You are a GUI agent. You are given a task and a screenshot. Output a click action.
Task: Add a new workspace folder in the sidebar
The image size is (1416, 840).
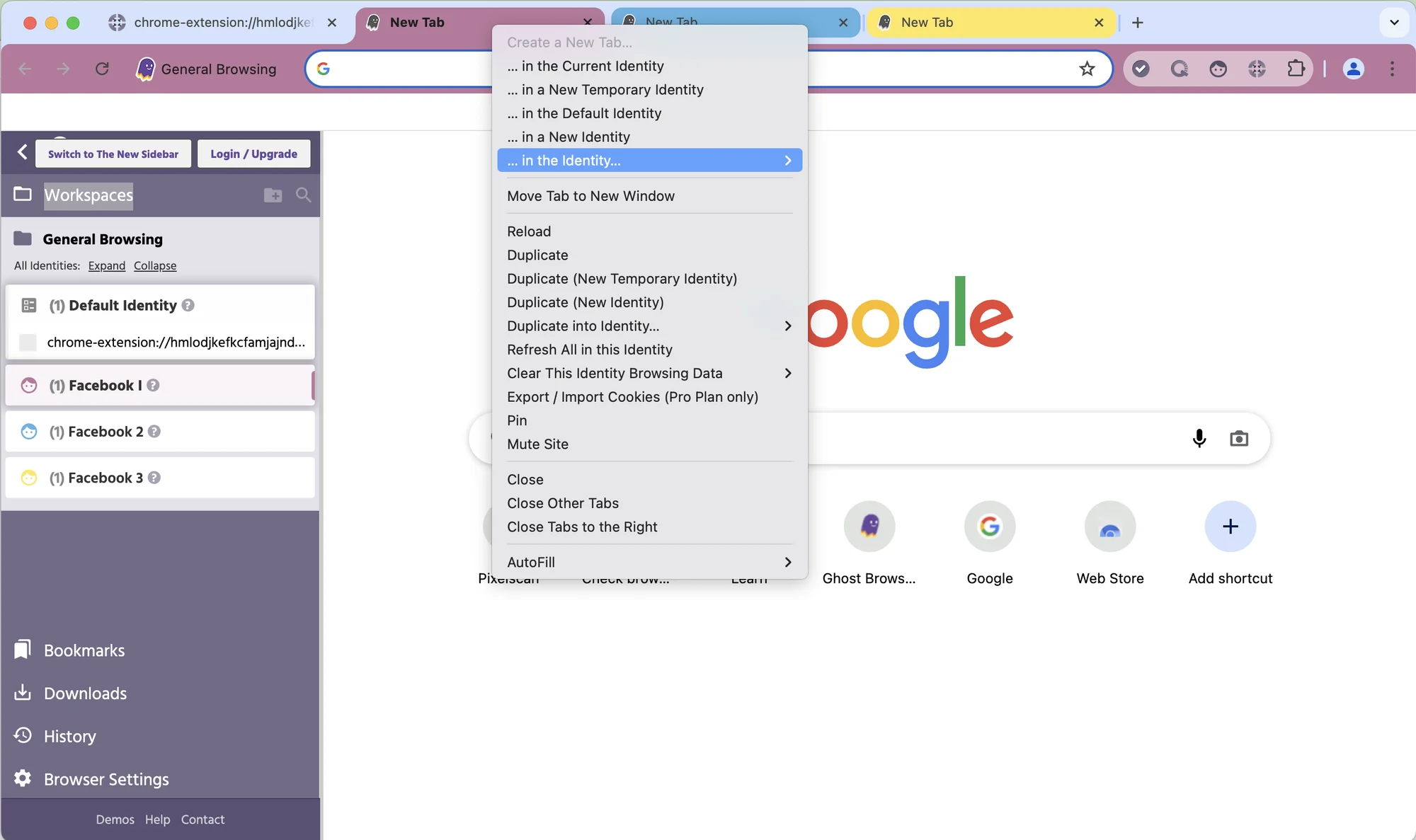pos(273,195)
